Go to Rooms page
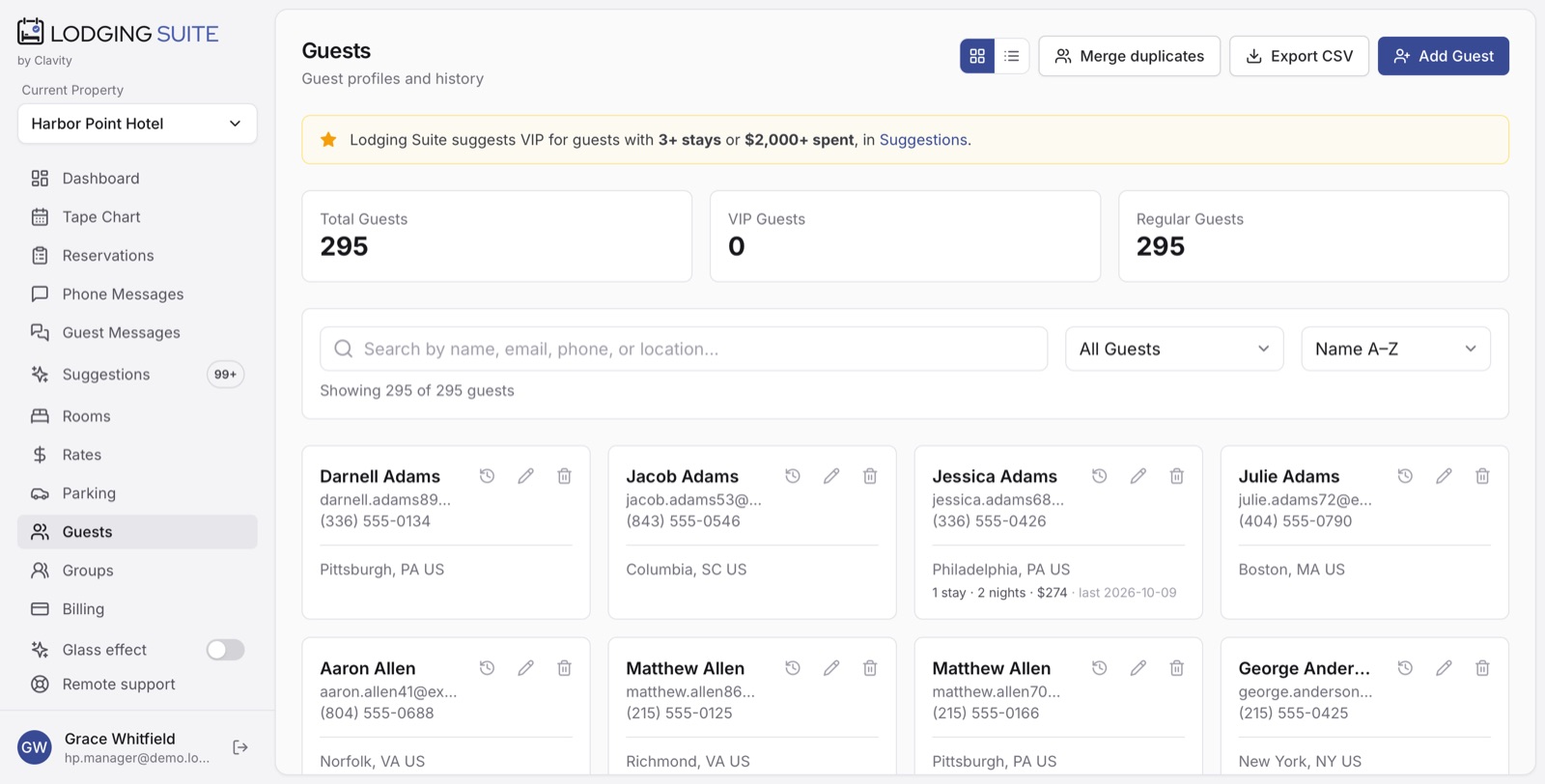Image resolution: width=1545 pixels, height=784 pixels. [x=137, y=416]
